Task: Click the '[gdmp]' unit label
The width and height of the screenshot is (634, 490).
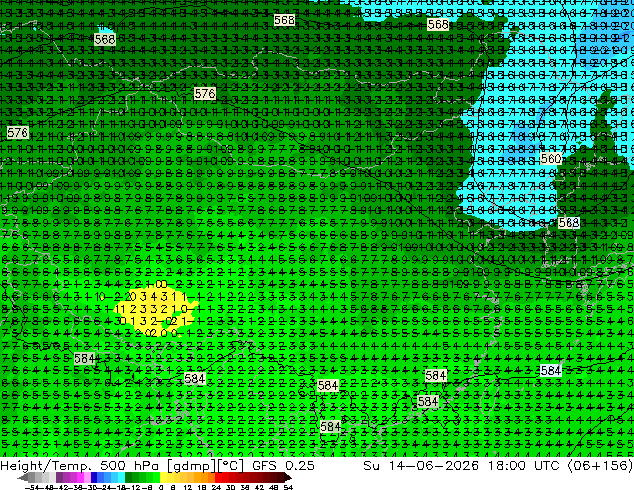Action: [191, 466]
